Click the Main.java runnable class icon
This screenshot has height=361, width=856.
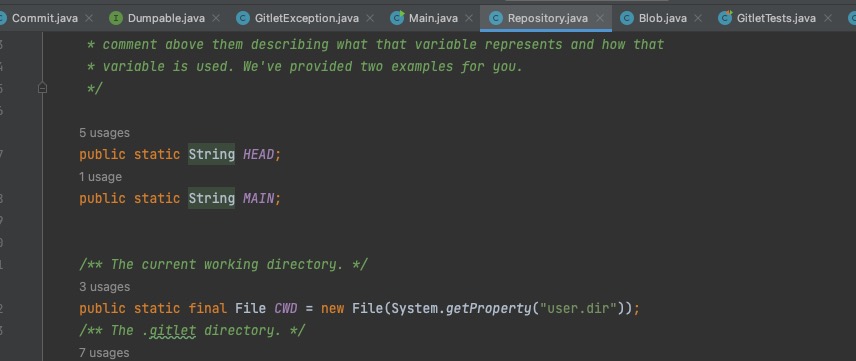(397, 19)
